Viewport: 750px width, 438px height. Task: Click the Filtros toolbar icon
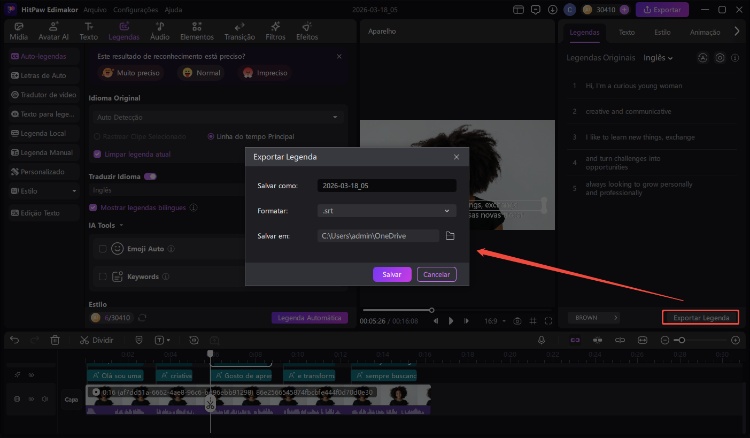coord(275,29)
